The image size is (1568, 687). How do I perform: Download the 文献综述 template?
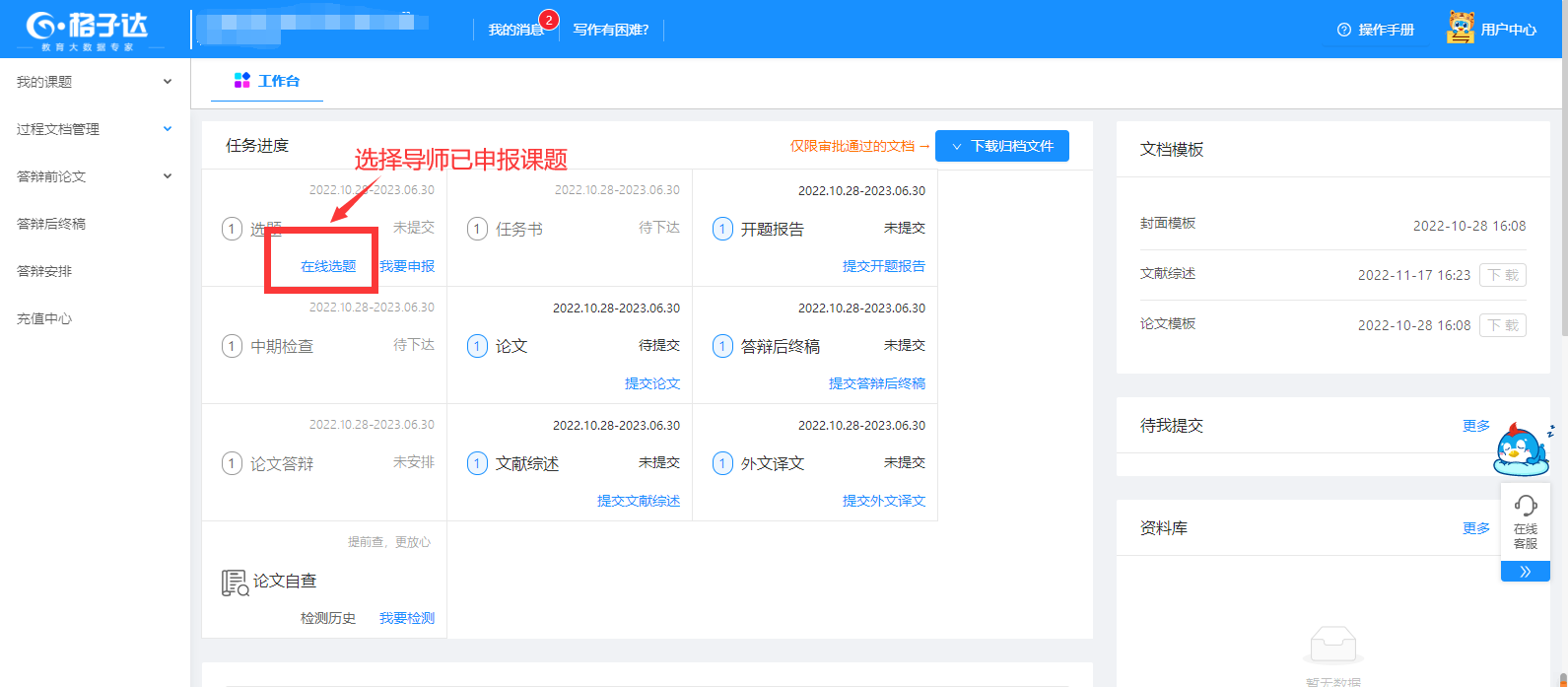coord(1502,275)
